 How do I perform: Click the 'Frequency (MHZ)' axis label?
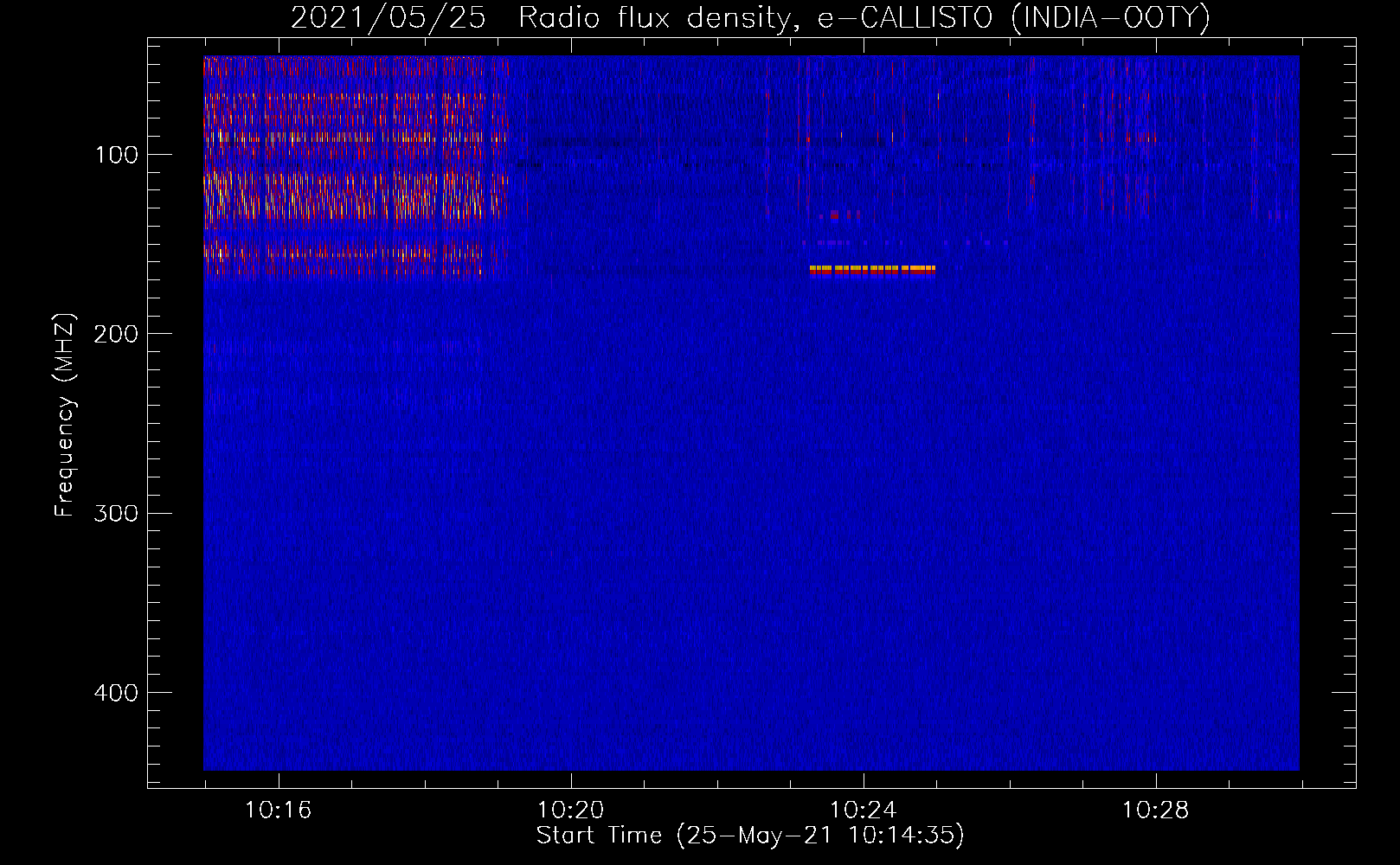(66, 414)
